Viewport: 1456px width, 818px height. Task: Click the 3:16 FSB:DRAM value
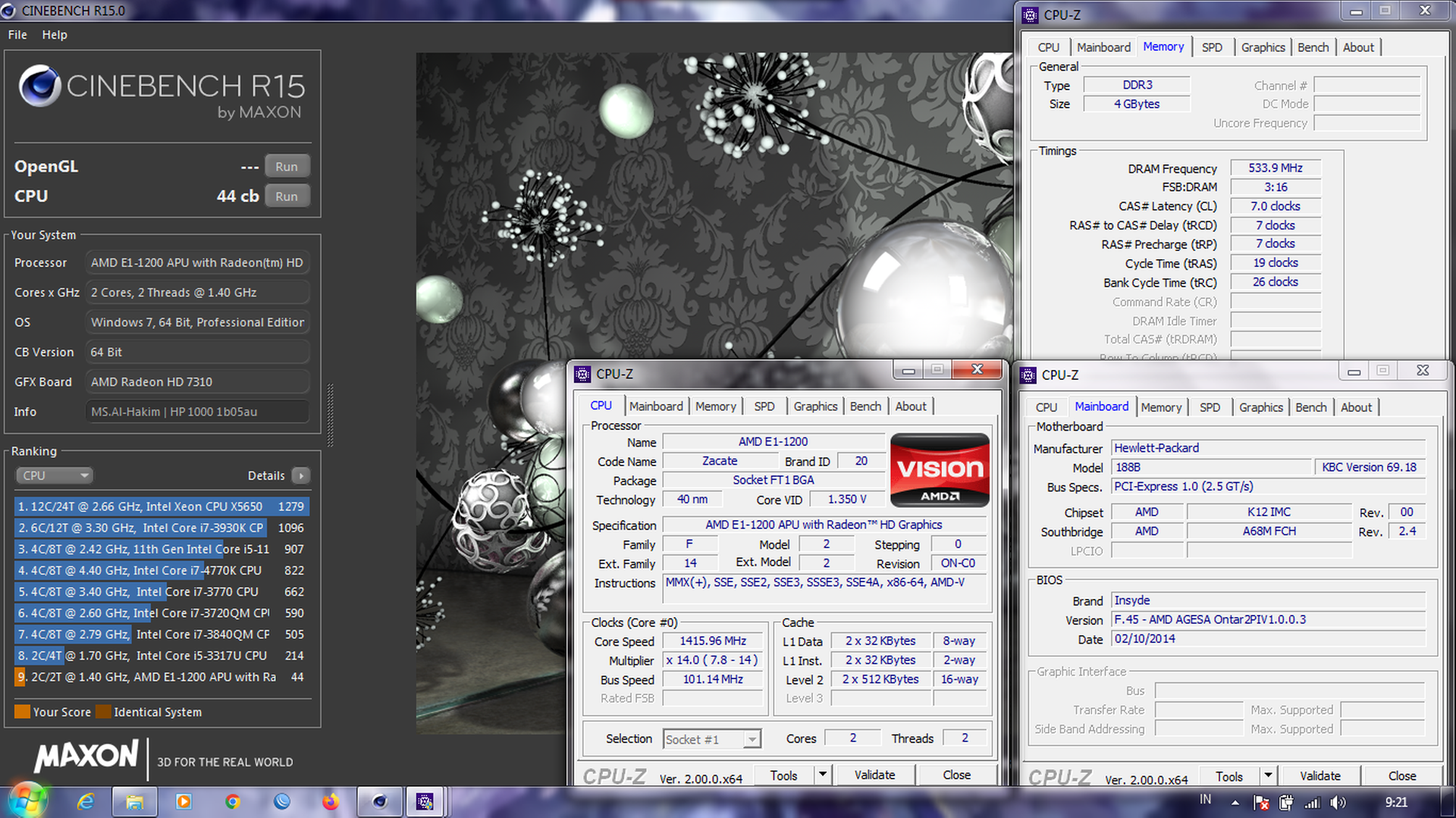(1275, 187)
